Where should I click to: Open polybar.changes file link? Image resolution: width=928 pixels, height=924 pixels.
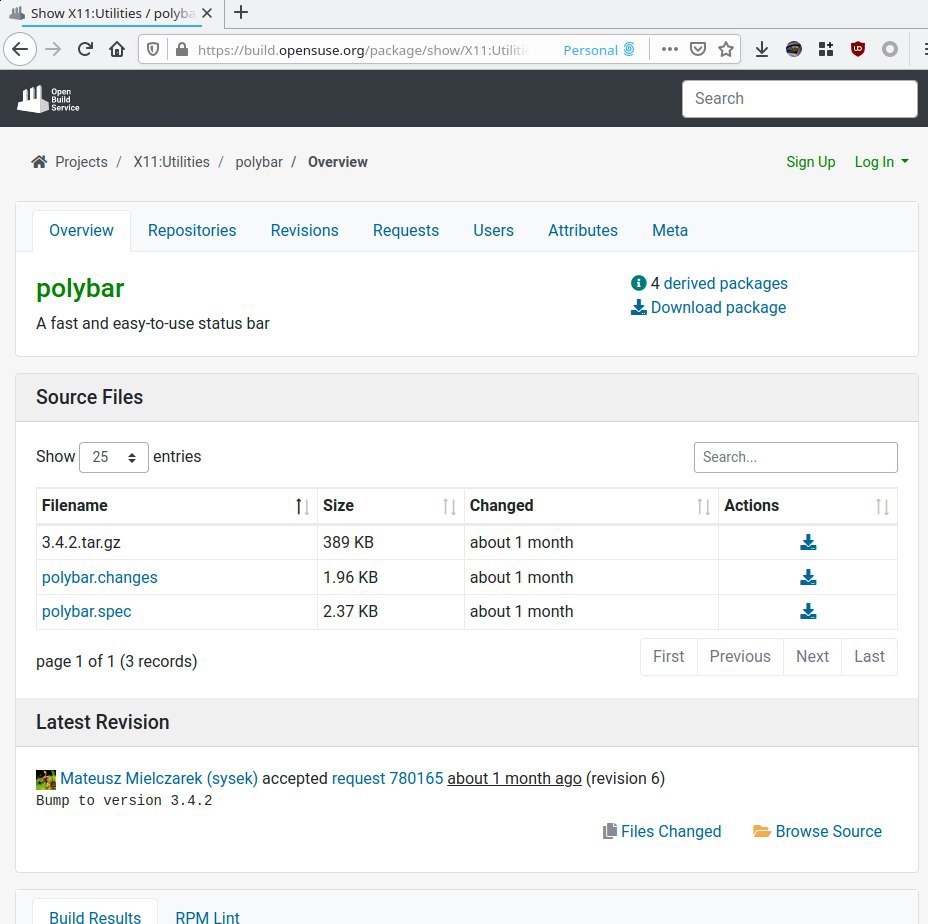[99, 577]
